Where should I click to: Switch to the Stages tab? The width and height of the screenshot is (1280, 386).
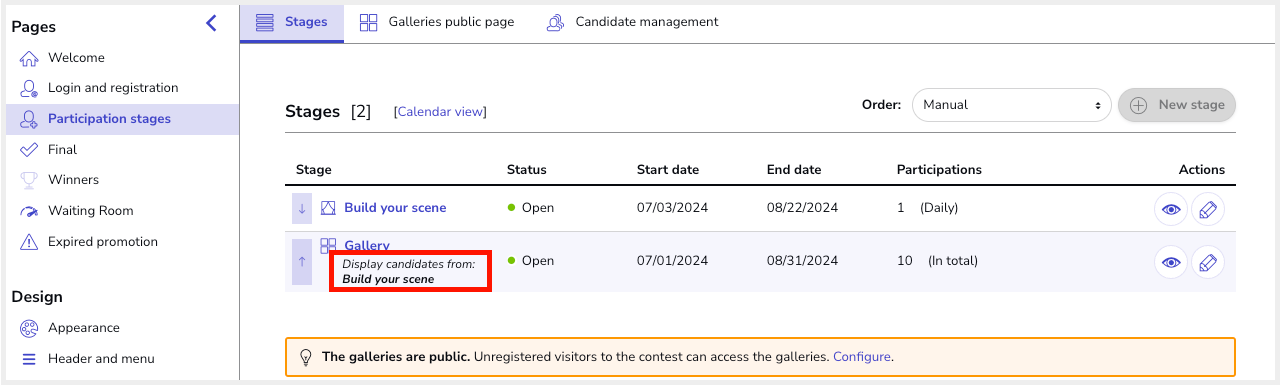pyautogui.click(x=292, y=22)
